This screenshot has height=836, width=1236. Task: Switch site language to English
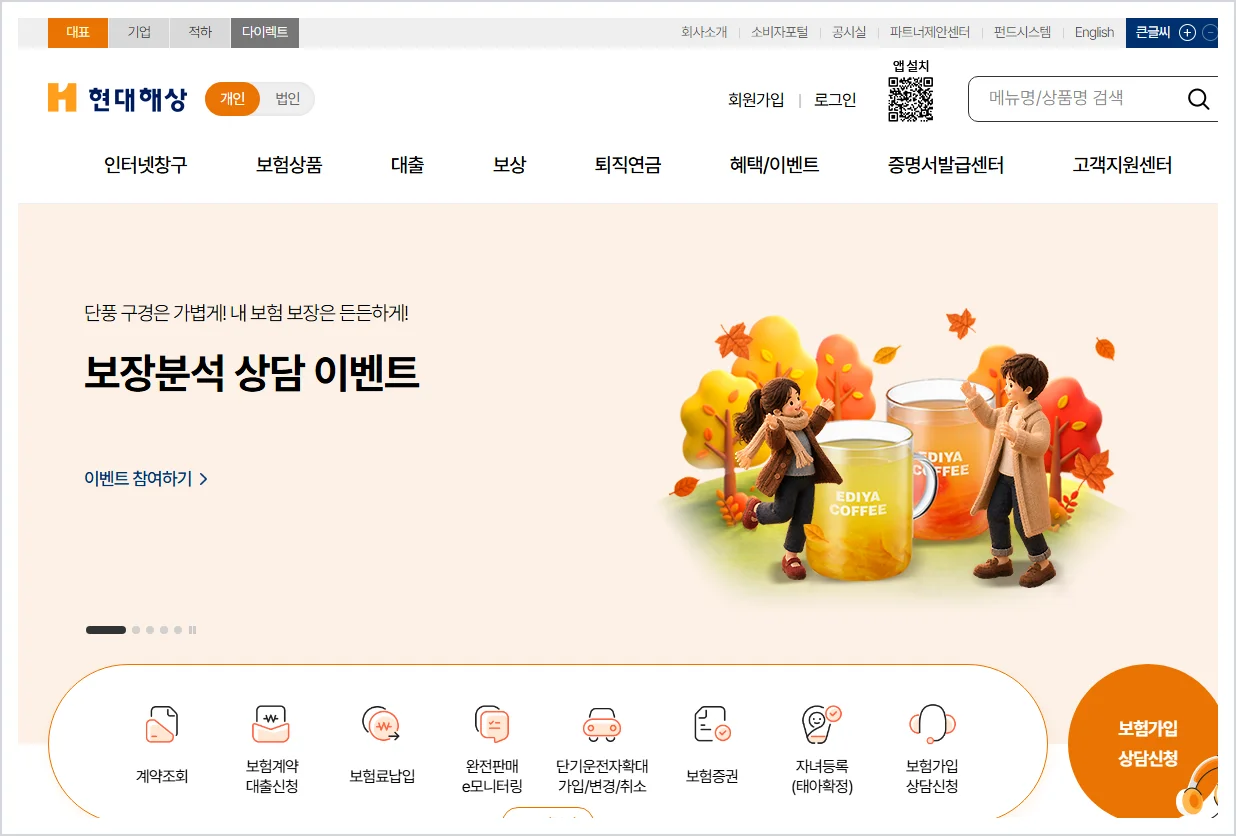coord(1094,32)
